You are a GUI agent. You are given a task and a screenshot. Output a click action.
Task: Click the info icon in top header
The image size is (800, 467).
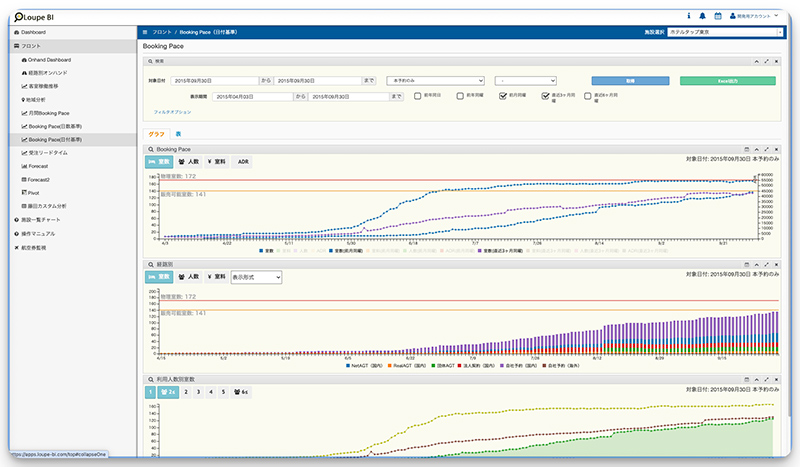coord(689,16)
